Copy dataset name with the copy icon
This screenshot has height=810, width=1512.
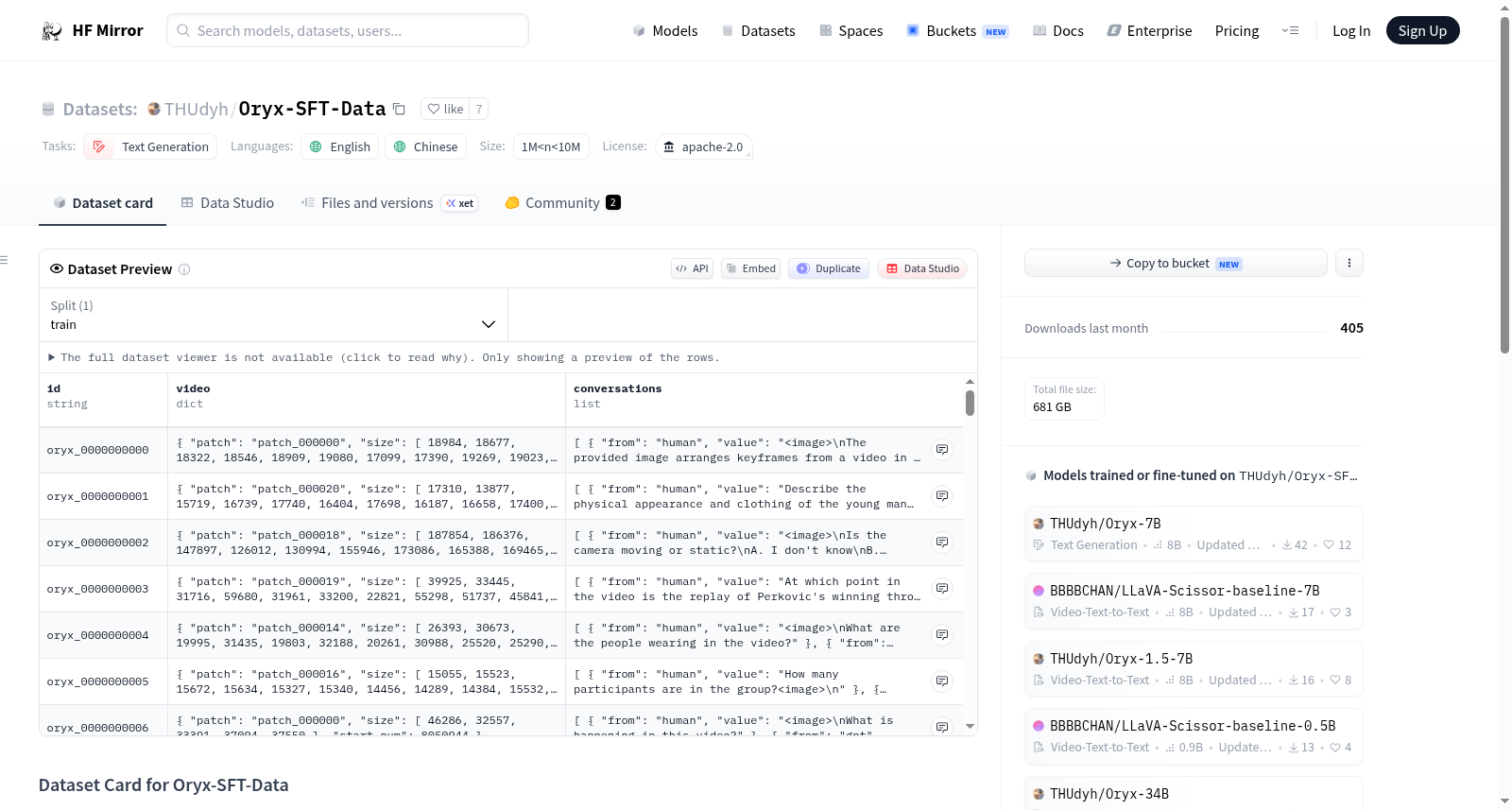(x=399, y=109)
